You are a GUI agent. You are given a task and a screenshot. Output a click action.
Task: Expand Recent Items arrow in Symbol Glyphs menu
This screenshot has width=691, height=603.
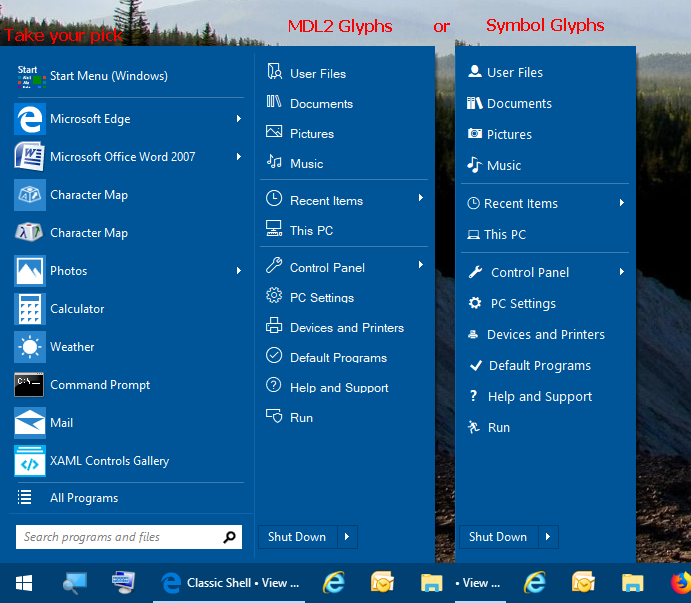(622, 203)
